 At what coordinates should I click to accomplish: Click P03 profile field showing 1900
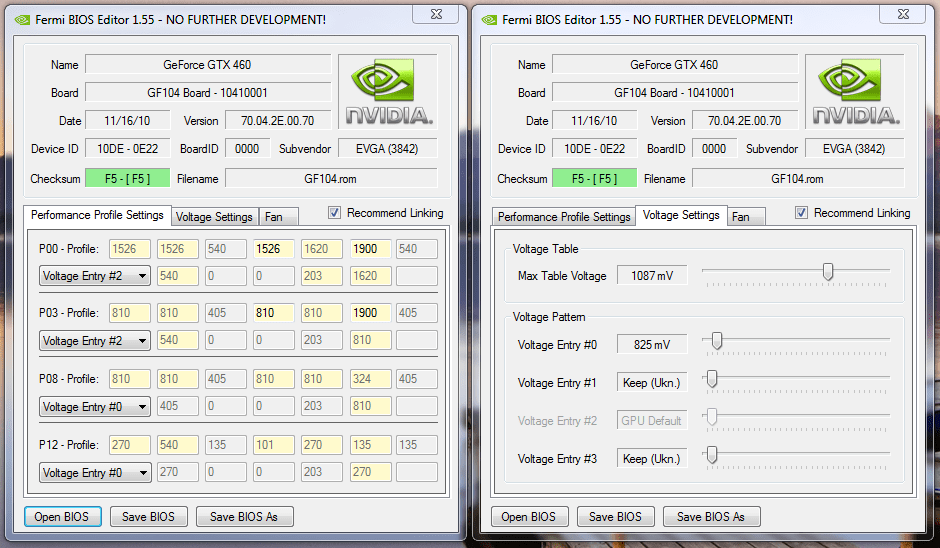[370, 313]
